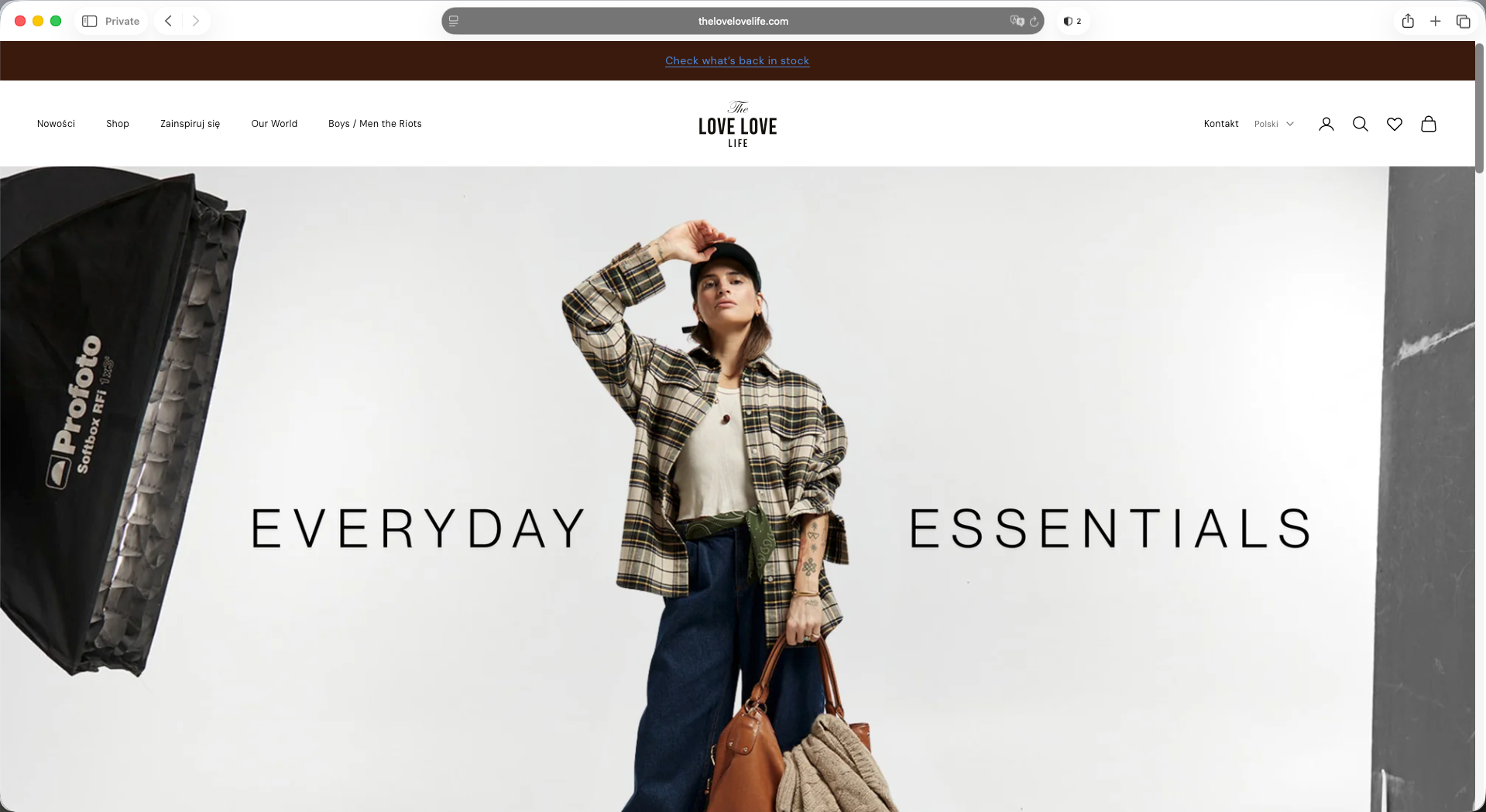Click Check what's back in stock
The image size is (1486, 812).
(737, 60)
